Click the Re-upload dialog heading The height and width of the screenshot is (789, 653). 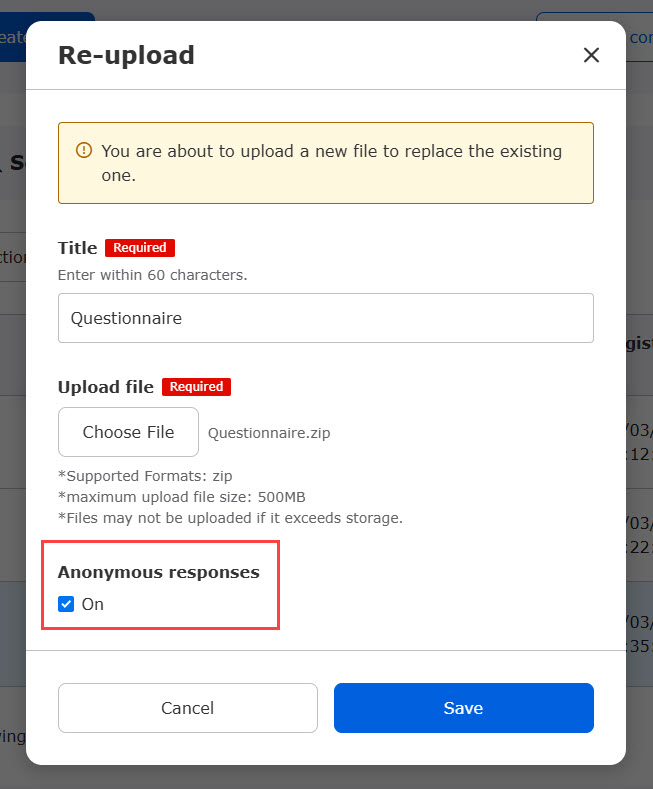(x=126, y=55)
